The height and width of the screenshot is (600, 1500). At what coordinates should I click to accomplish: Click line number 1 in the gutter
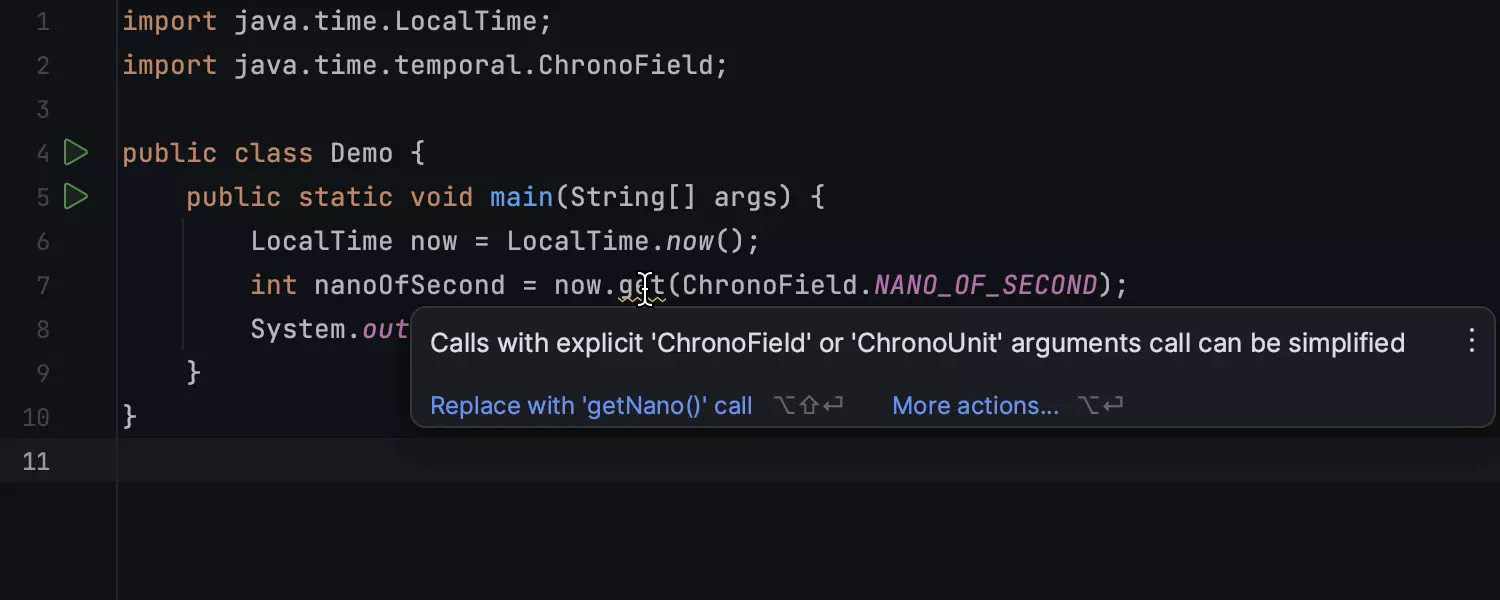pos(42,21)
